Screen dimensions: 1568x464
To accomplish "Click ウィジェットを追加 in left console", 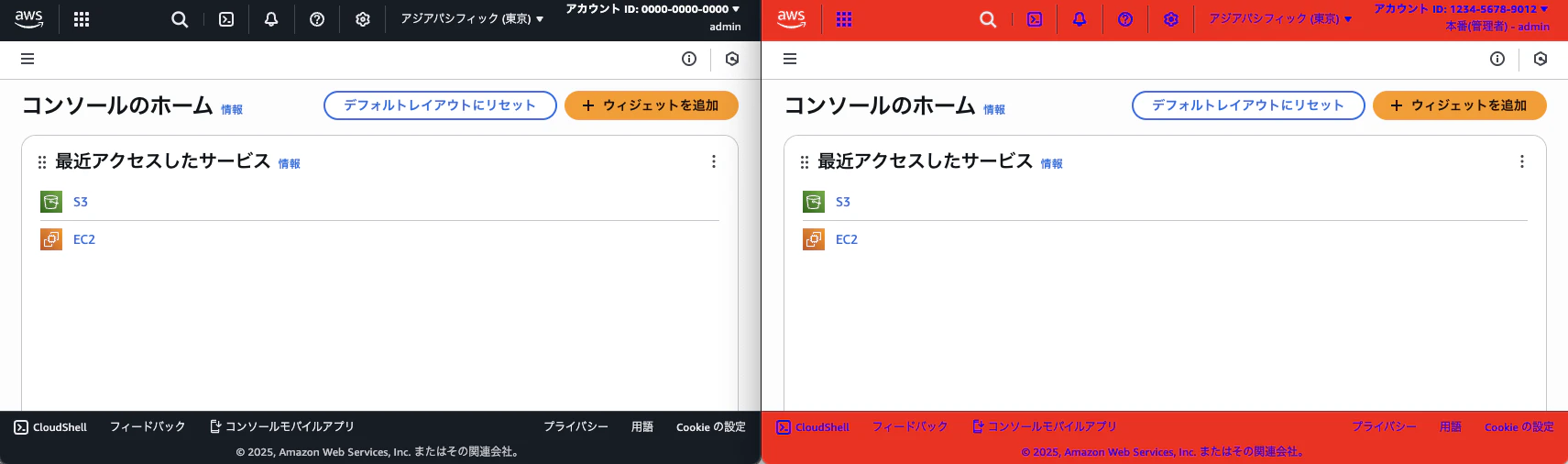I will (652, 105).
